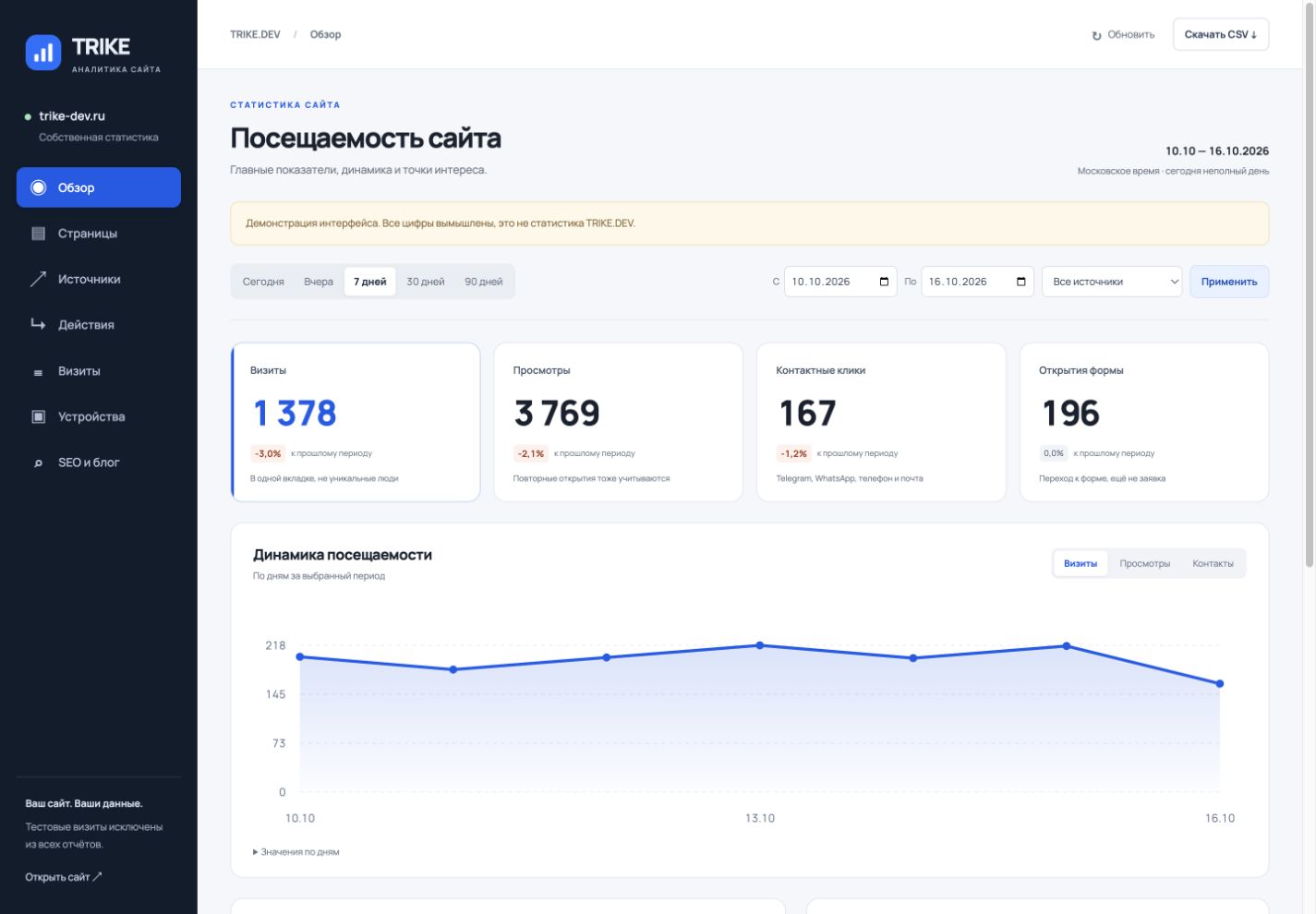Open the calendar picker for start date
1316x914 pixels.
point(884,282)
